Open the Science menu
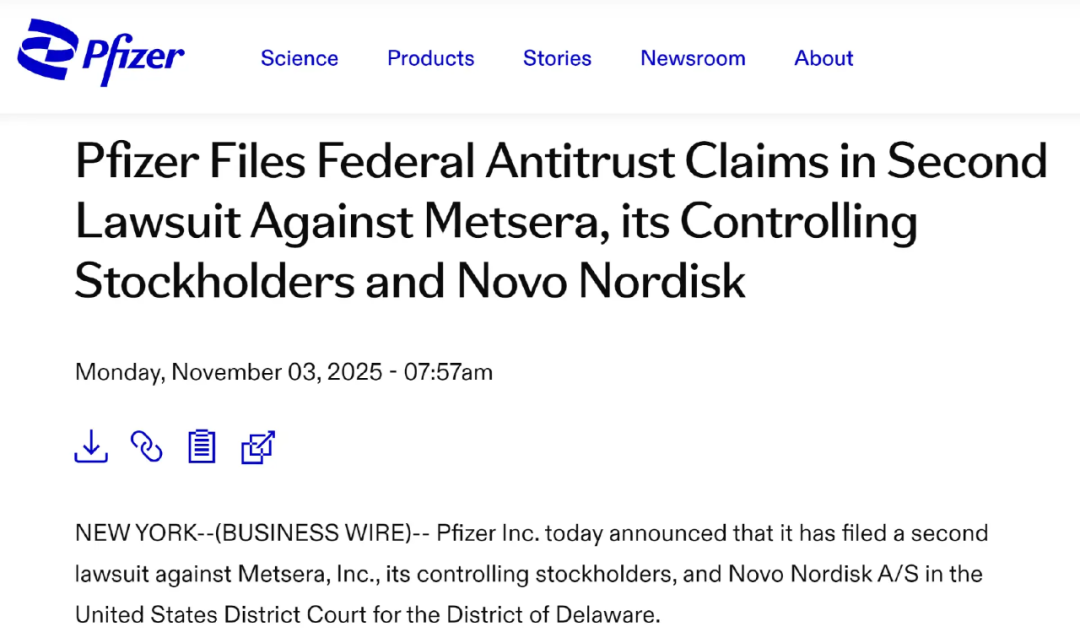This screenshot has width=1080, height=643. pyautogui.click(x=299, y=58)
